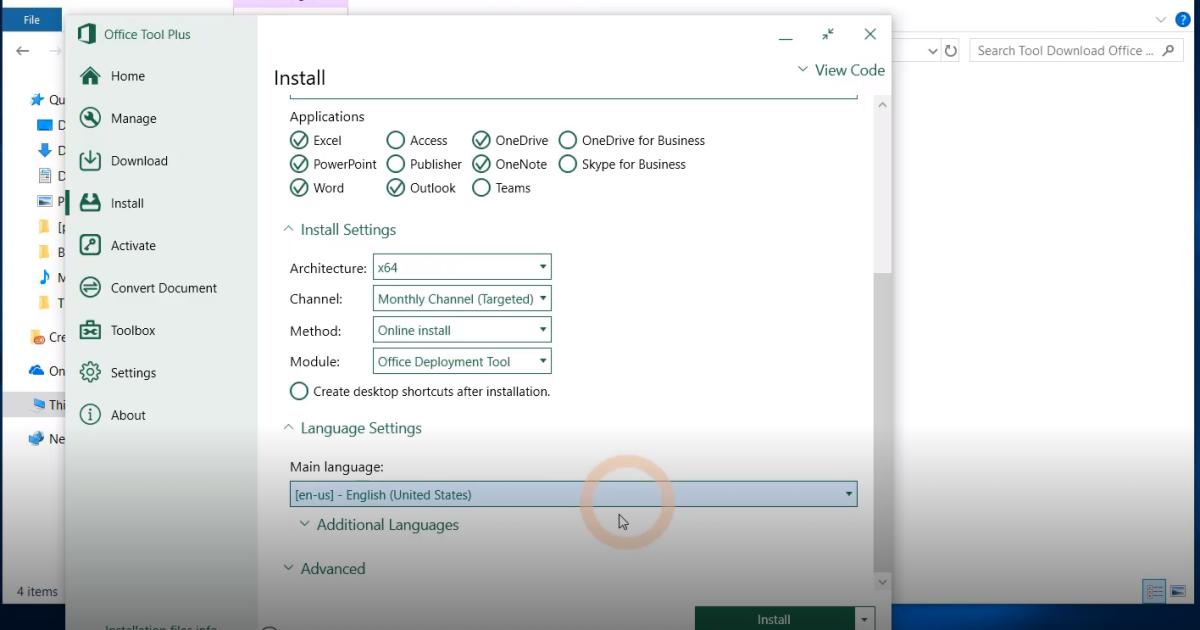Select the Install tab in the sidebar

click(x=124, y=202)
